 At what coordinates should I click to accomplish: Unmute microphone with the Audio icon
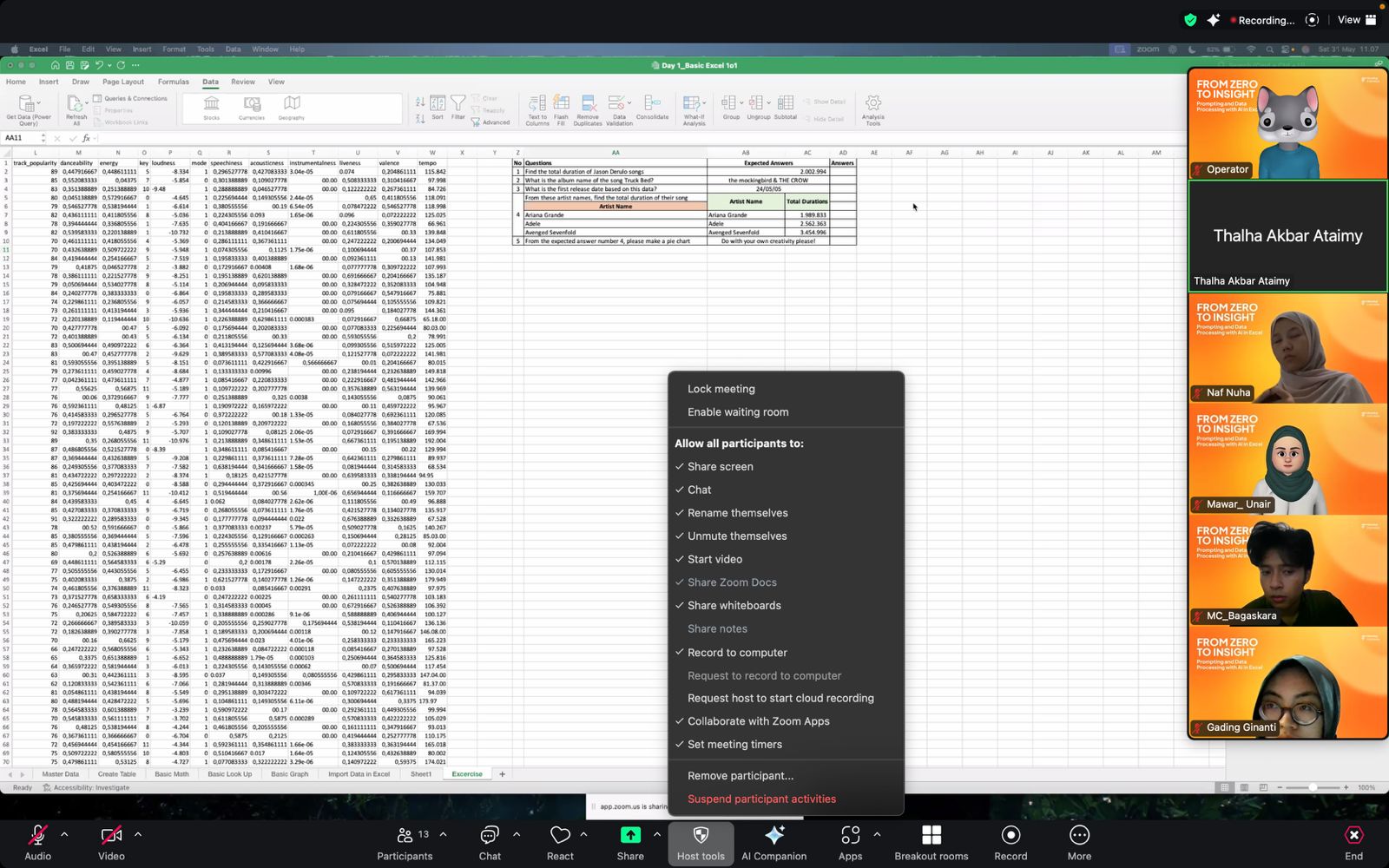tap(37, 835)
